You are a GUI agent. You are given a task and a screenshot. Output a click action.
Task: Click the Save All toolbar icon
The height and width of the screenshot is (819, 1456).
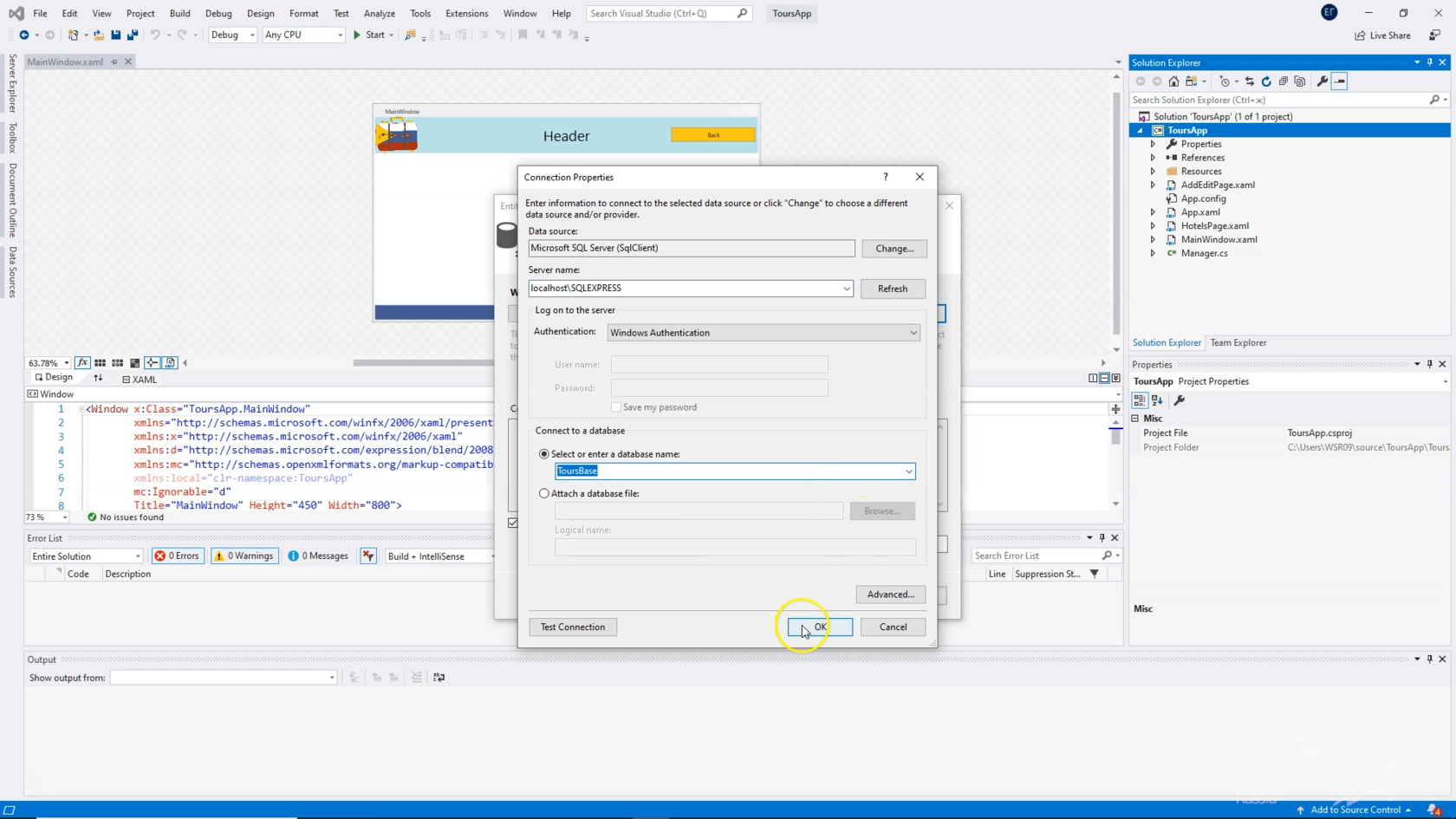click(133, 35)
